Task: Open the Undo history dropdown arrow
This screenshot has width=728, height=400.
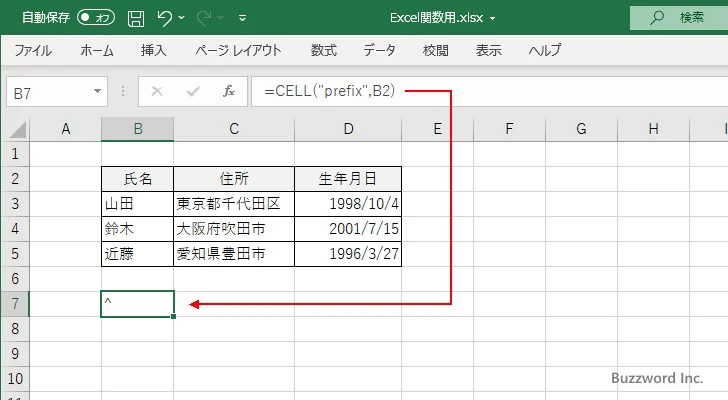Action: [182, 18]
